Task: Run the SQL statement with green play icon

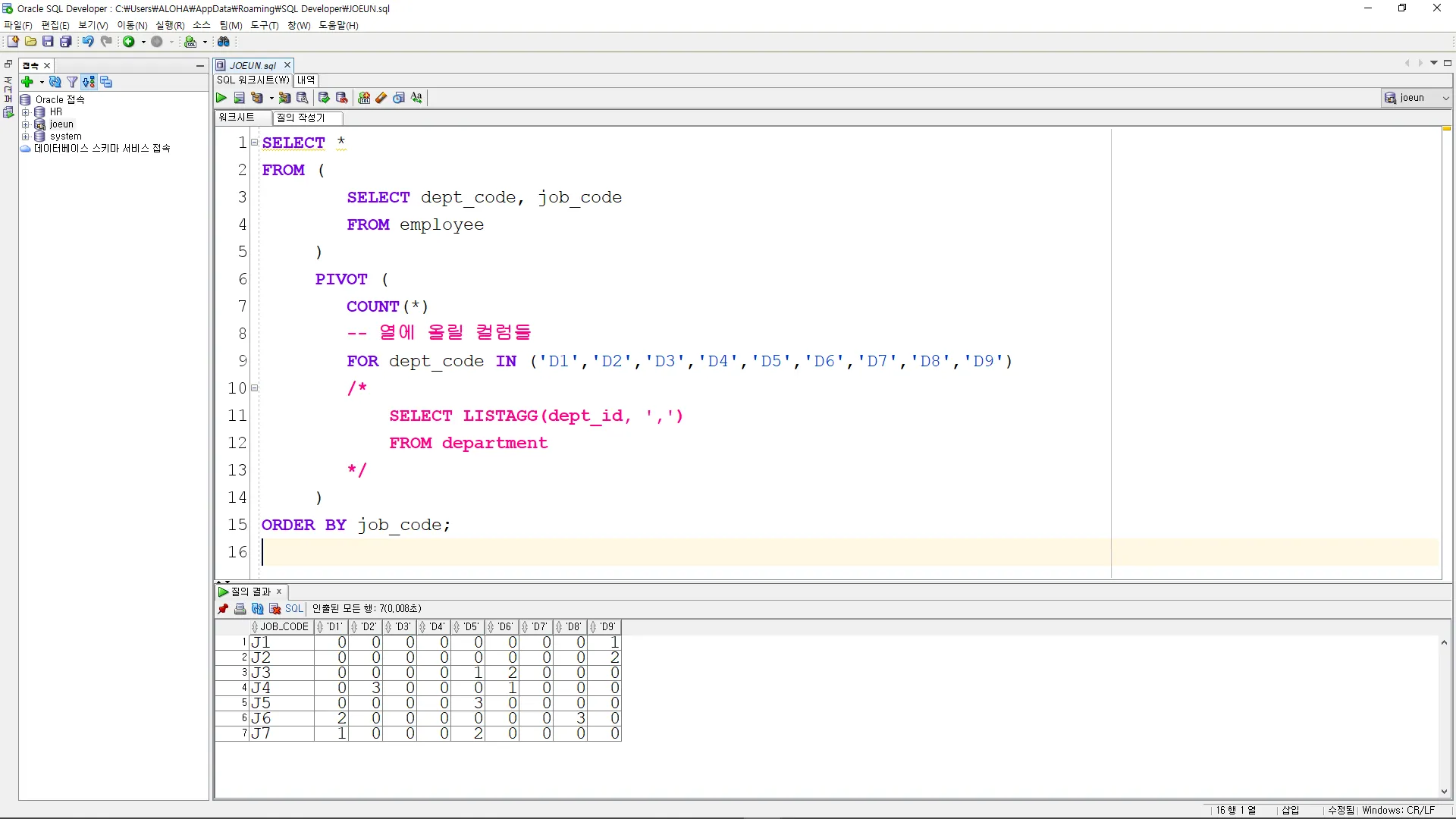Action: click(221, 98)
